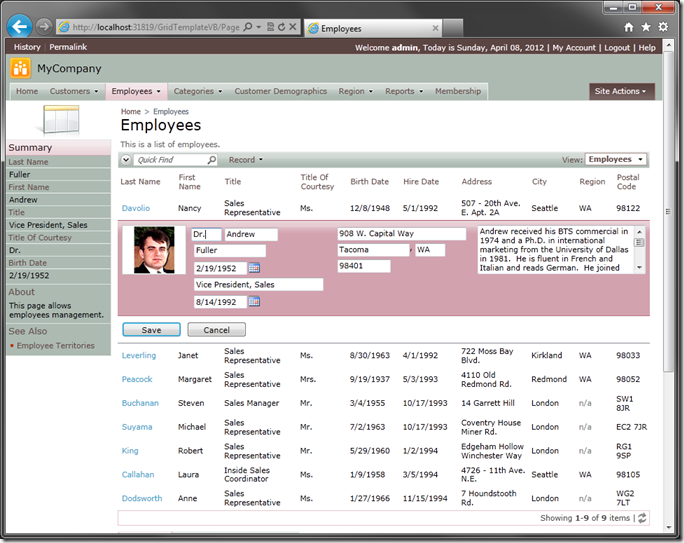Image resolution: width=684 pixels, height=543 pixels.
Task: Click the Quick Find search magnifier icon
Action: coord(211,160)
